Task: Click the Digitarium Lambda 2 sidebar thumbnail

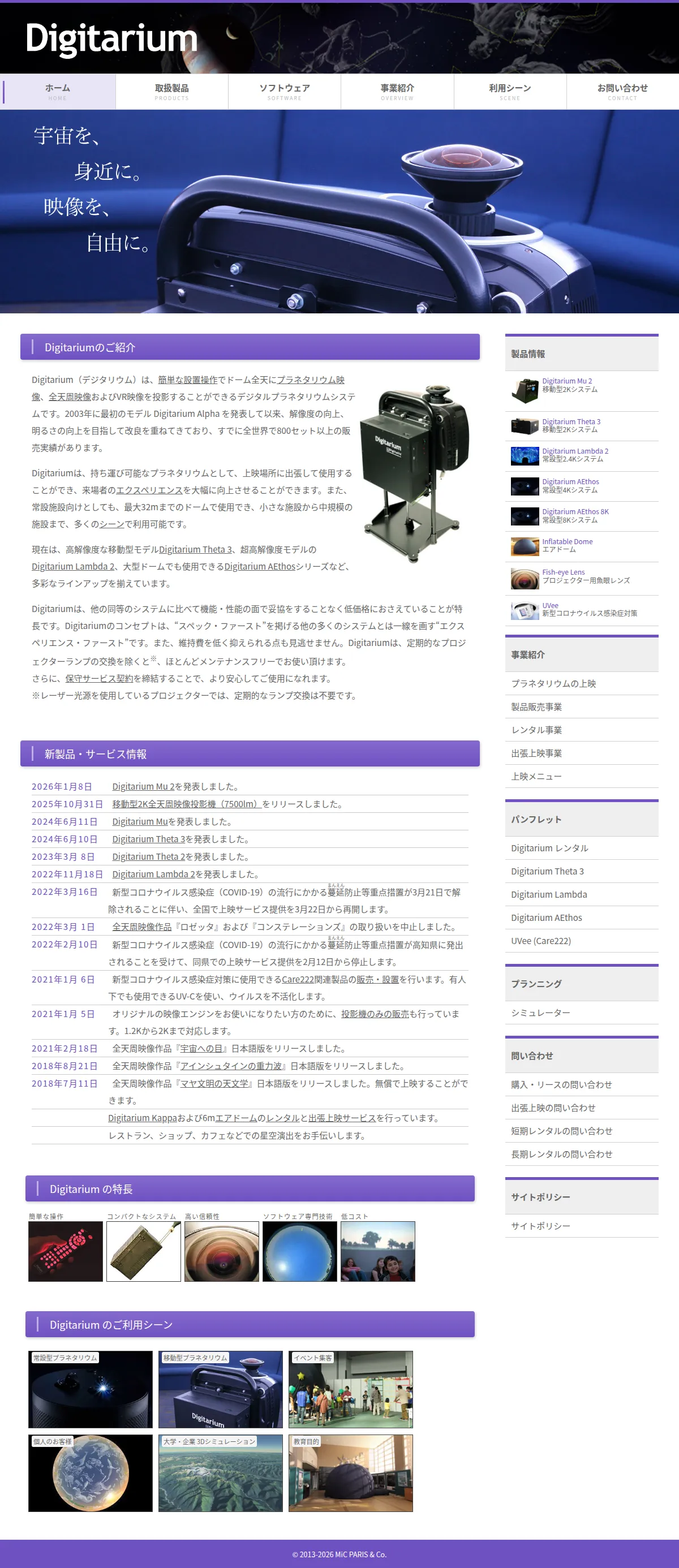Action: click(525, 456)
